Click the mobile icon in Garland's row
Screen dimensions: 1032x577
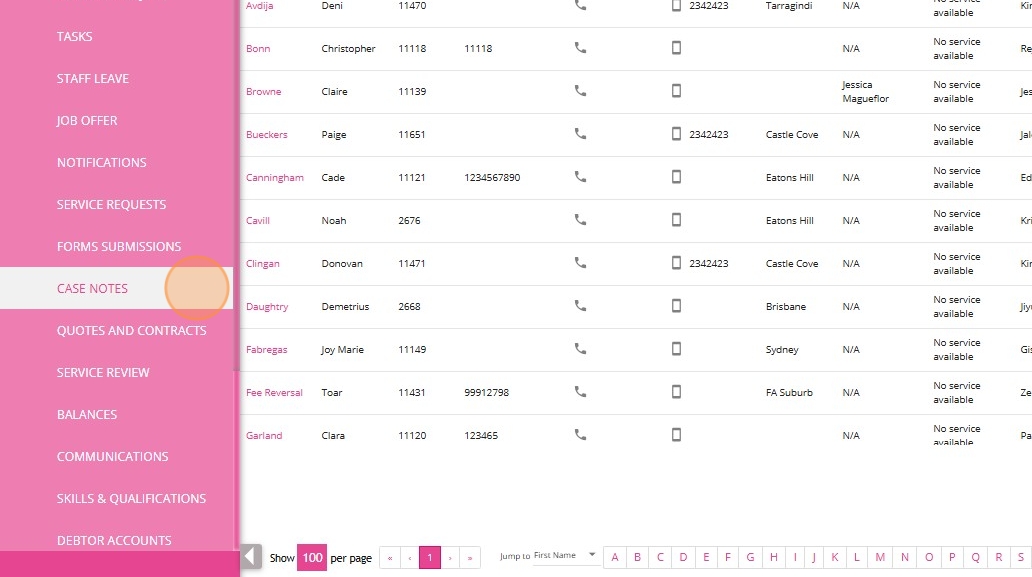click(676, 434)
